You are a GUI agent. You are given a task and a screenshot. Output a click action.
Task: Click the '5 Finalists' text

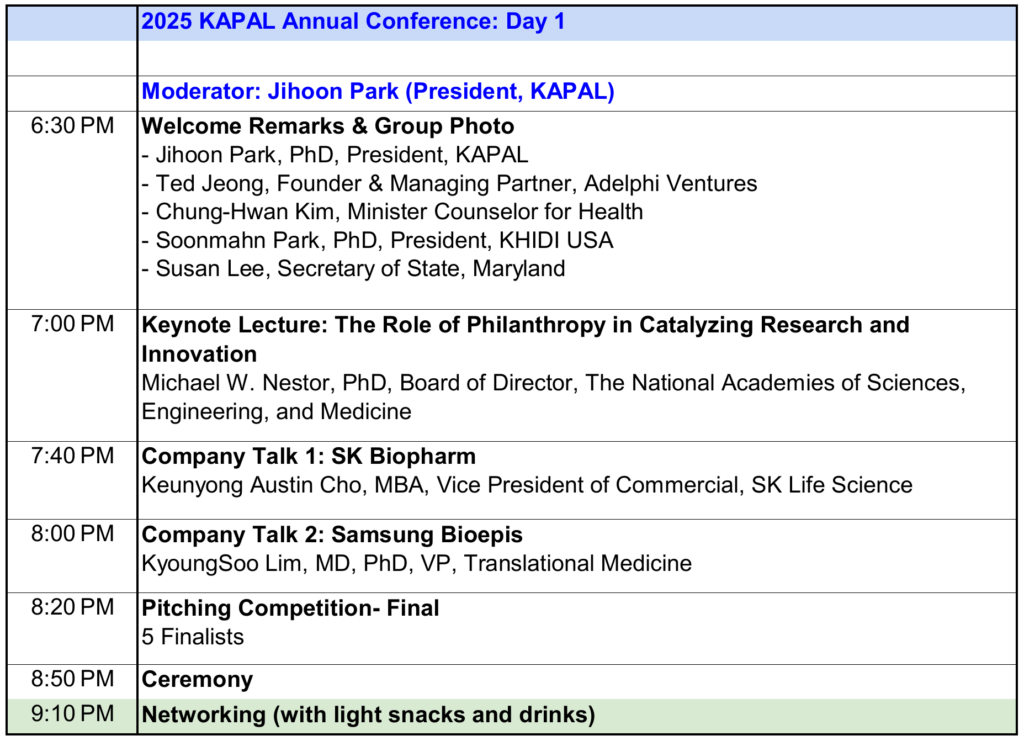[192, 636]
